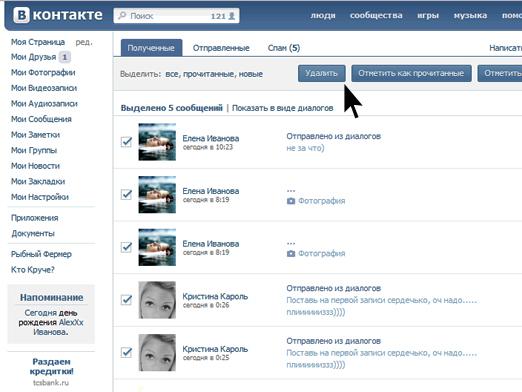Open AlexXx Иванова birthday reminder link

click(x=57, y=327)
